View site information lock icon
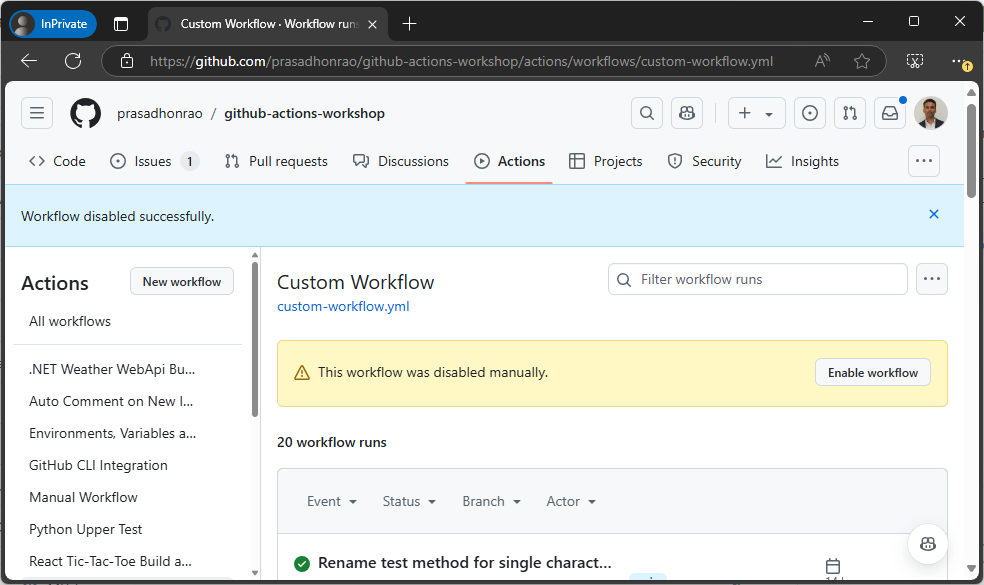The image size is (984, 585). click(127, 61)
